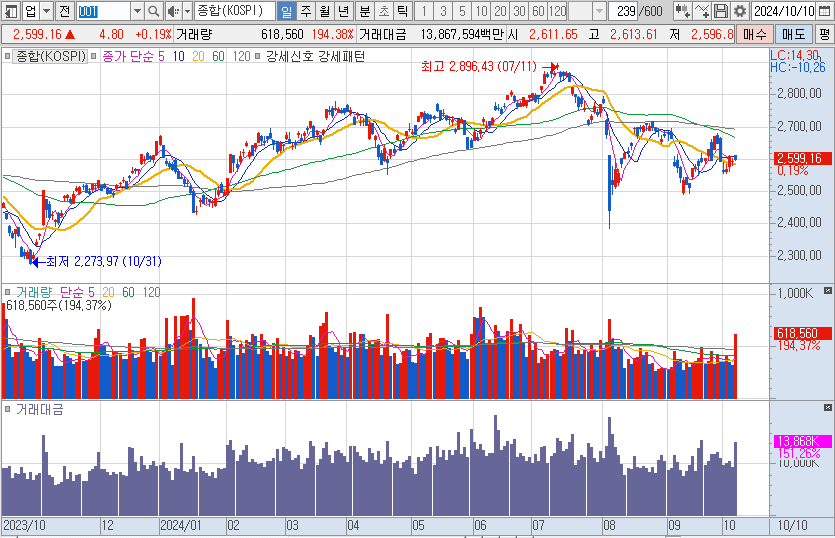Click the 종가 단순 moving average legend
The image size is (835, 538).
[x=127, y=56]
